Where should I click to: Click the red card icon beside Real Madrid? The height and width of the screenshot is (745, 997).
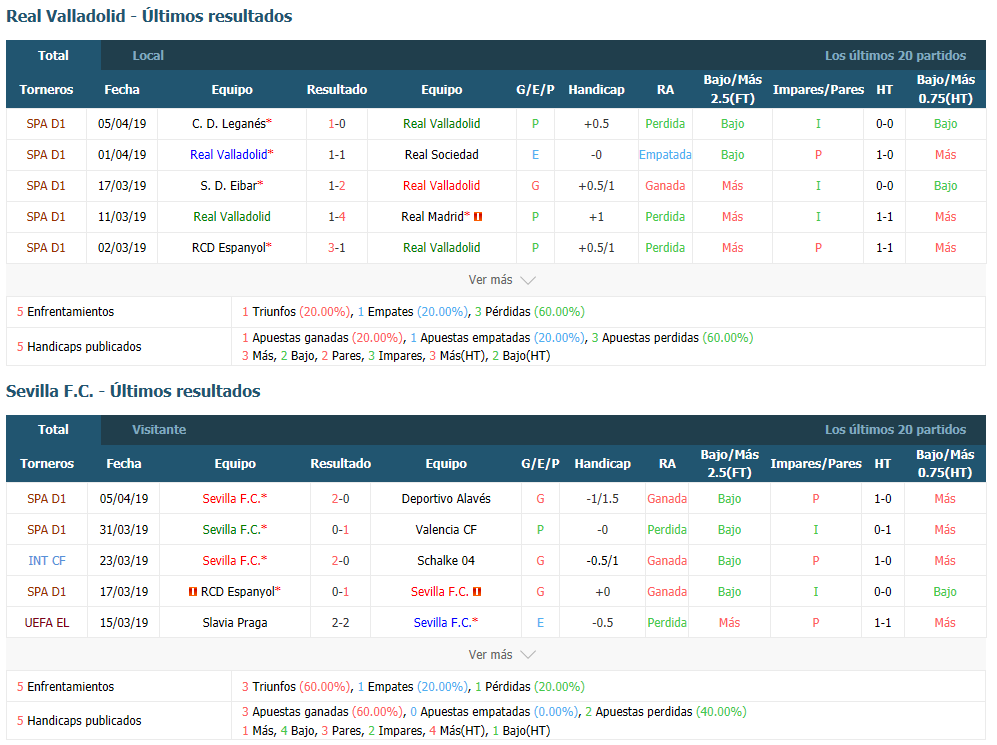tap(478, 217)
